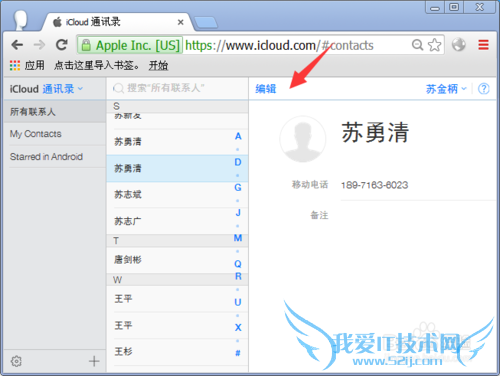The image size is (500, 376).
Task: Jump to letter X in index
Action: coord(238,327)
